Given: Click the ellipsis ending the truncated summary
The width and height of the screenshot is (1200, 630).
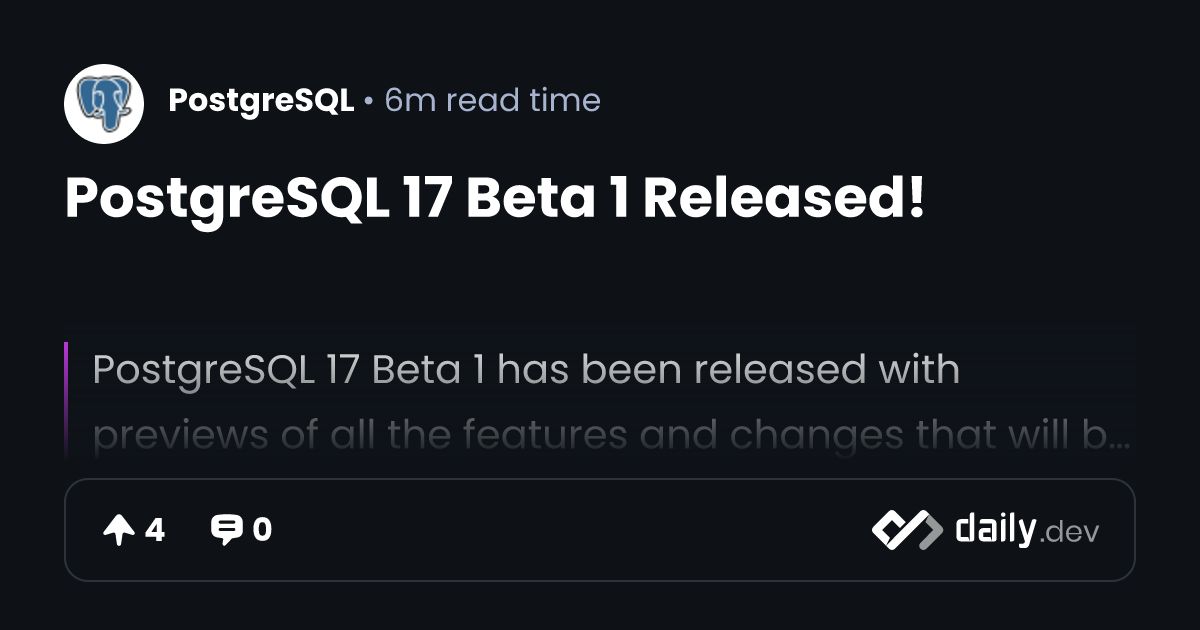Looking at the screenshot, I should click(x=1120, y=437).
